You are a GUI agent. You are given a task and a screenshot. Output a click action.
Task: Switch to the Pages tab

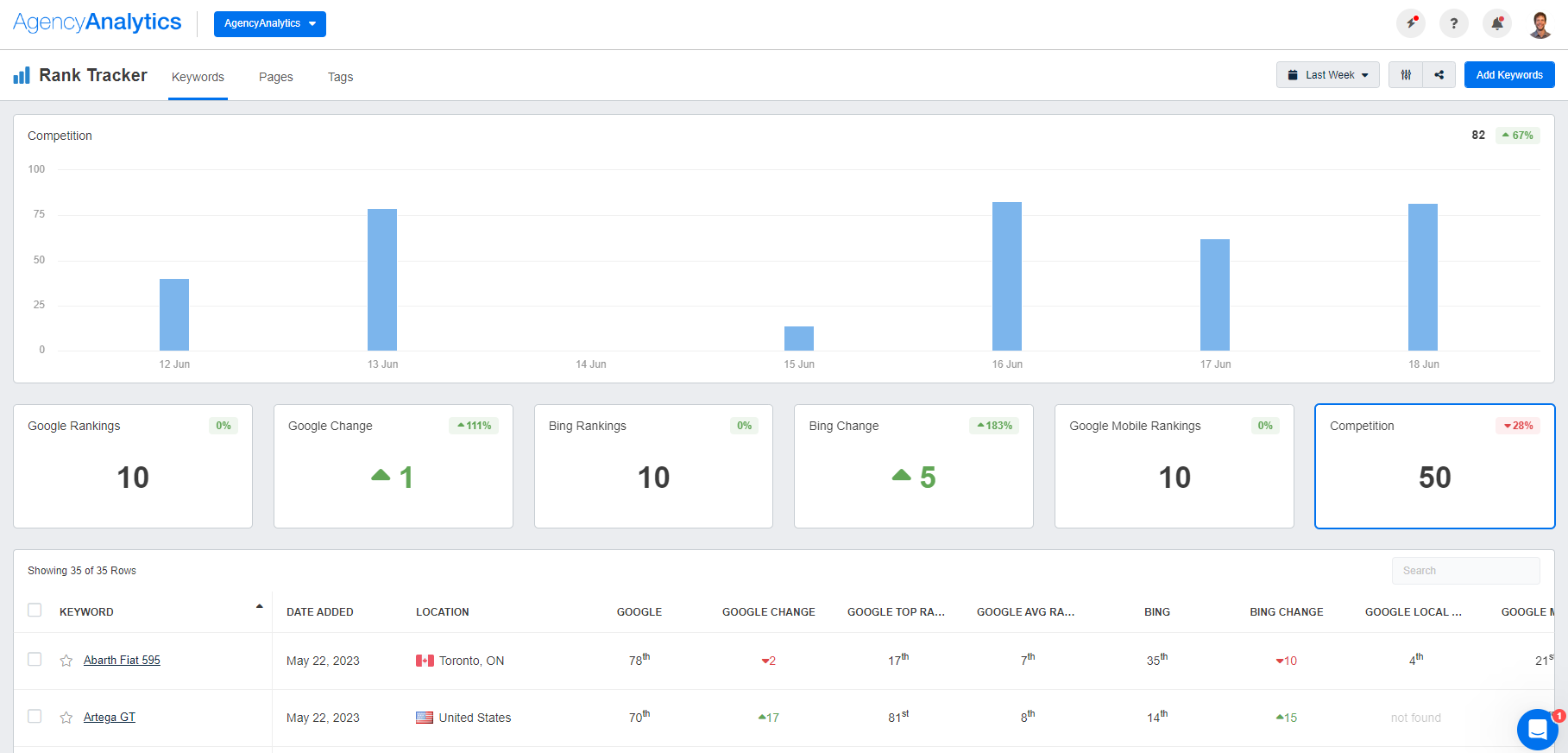275,77
